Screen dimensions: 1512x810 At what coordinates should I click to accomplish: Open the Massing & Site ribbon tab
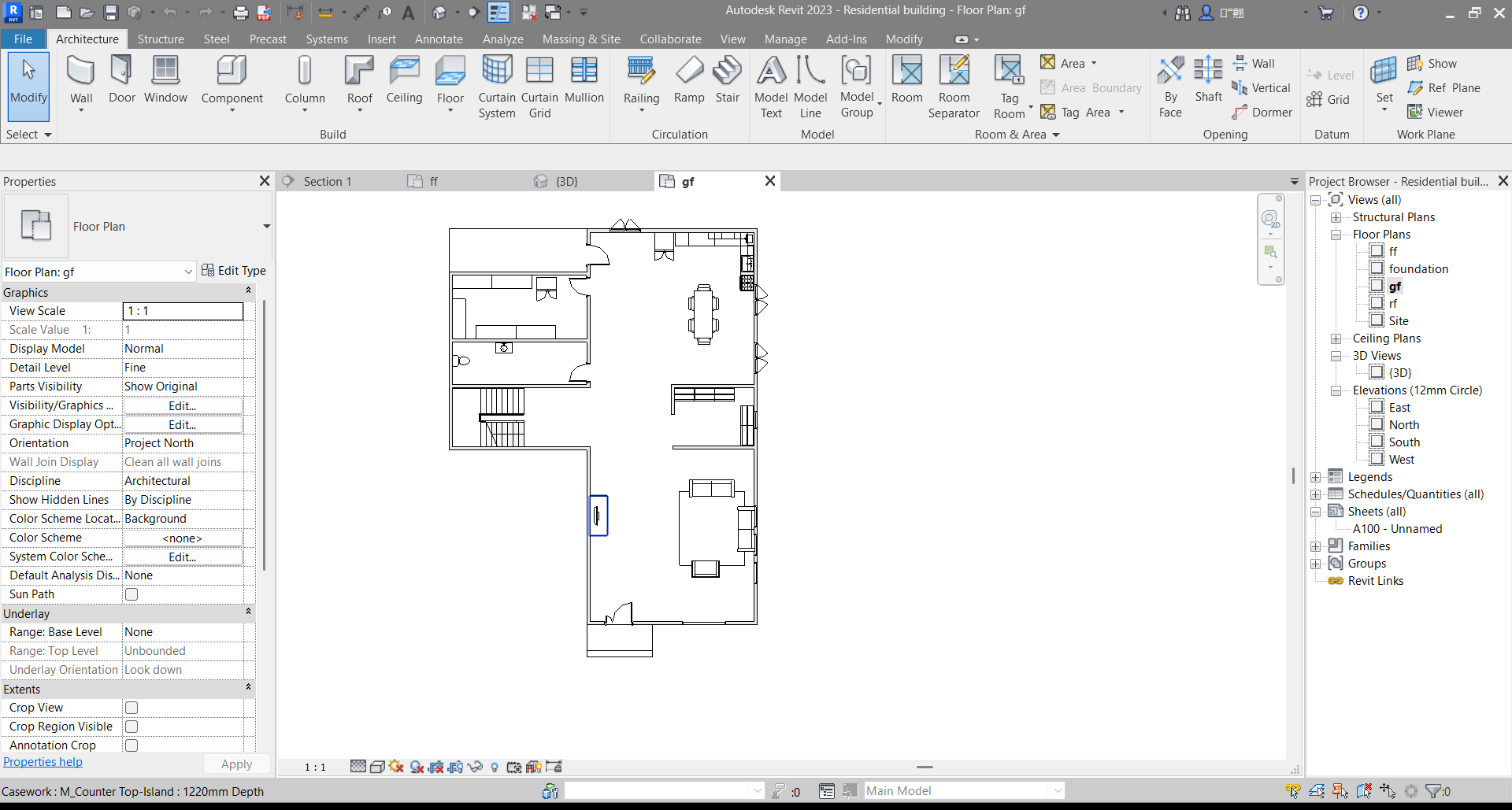point(581,39)
